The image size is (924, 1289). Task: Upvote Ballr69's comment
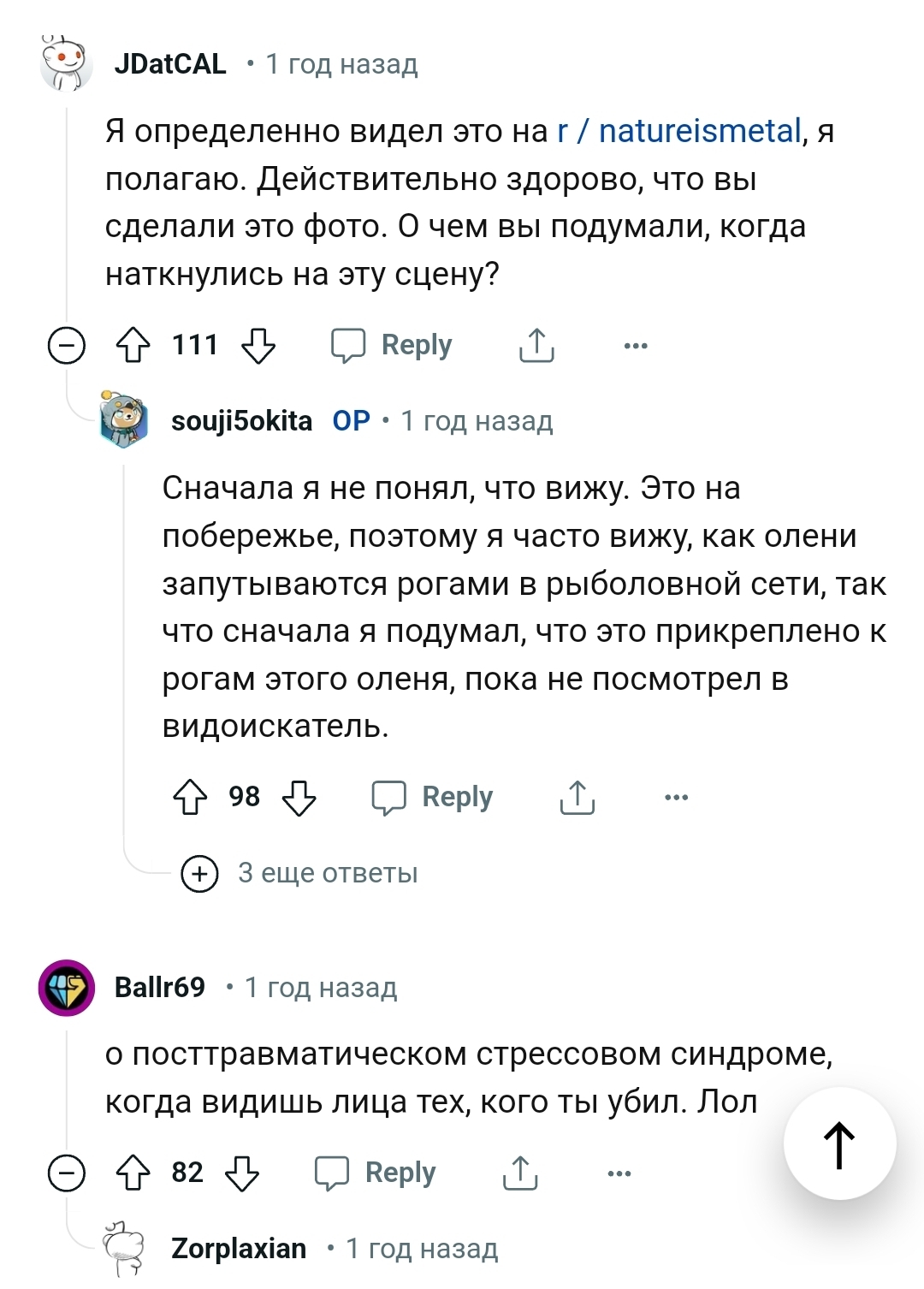point(133,1173)
